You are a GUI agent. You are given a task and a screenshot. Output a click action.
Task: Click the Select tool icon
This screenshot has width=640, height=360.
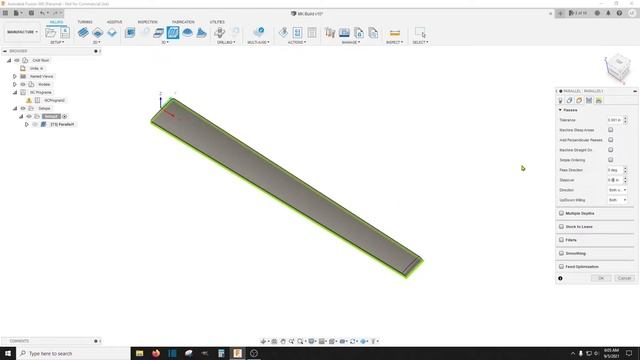click(x=420, y=33)
